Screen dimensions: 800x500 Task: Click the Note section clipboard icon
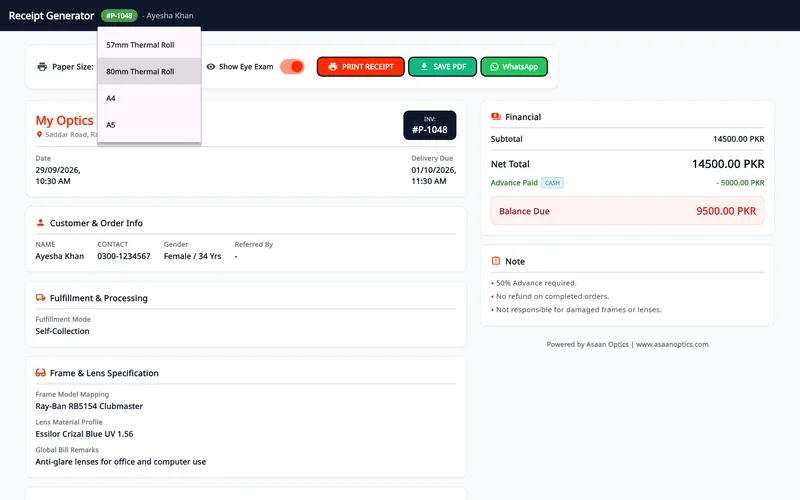495,261
